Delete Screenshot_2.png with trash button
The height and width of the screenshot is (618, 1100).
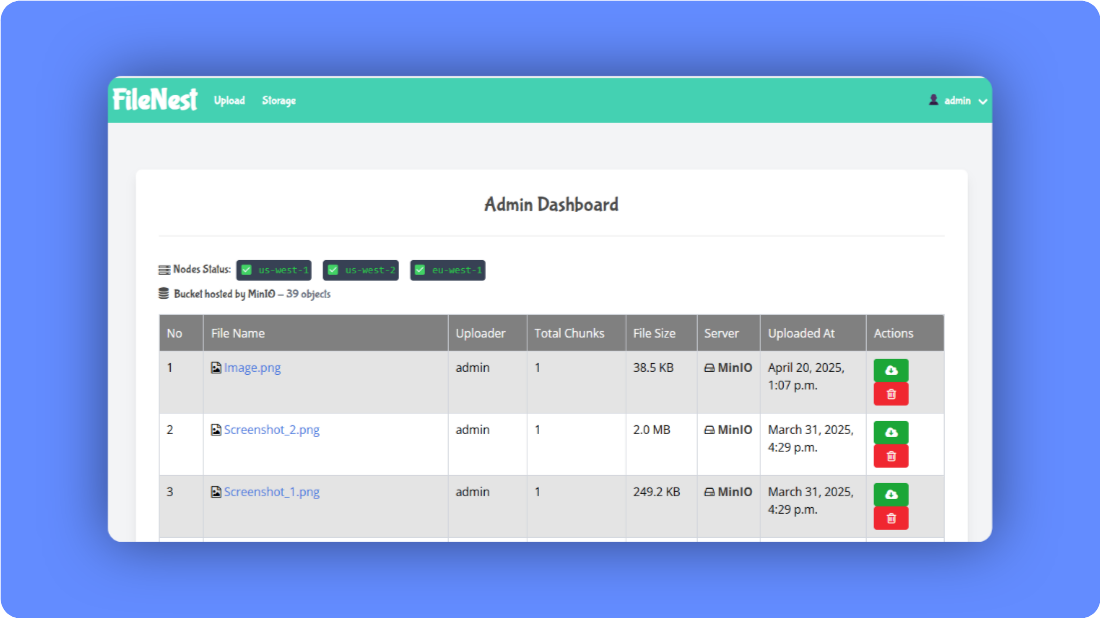pos(891,456)
